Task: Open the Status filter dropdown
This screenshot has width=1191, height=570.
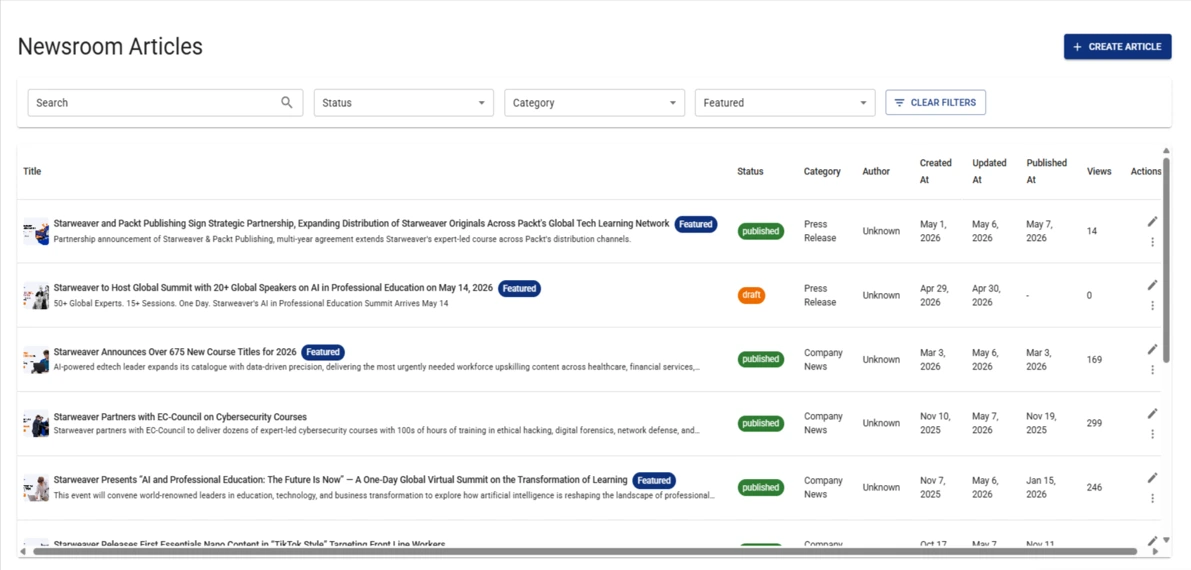Action: pos(404,103)
